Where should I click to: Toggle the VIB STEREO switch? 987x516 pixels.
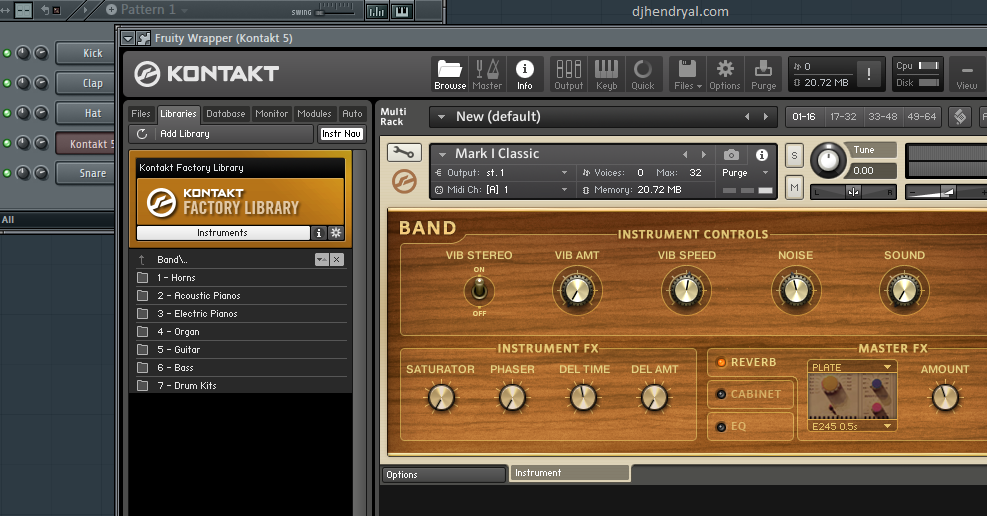(x=479, y=291)
